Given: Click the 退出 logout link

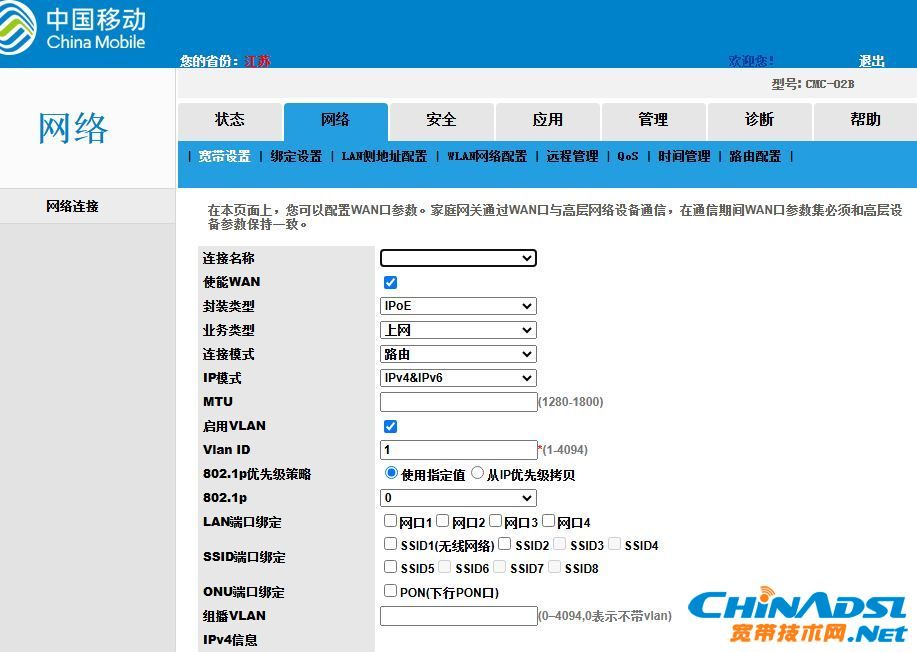Looking at the screenshot, I should pyautogui.click(x=871, y=61).
